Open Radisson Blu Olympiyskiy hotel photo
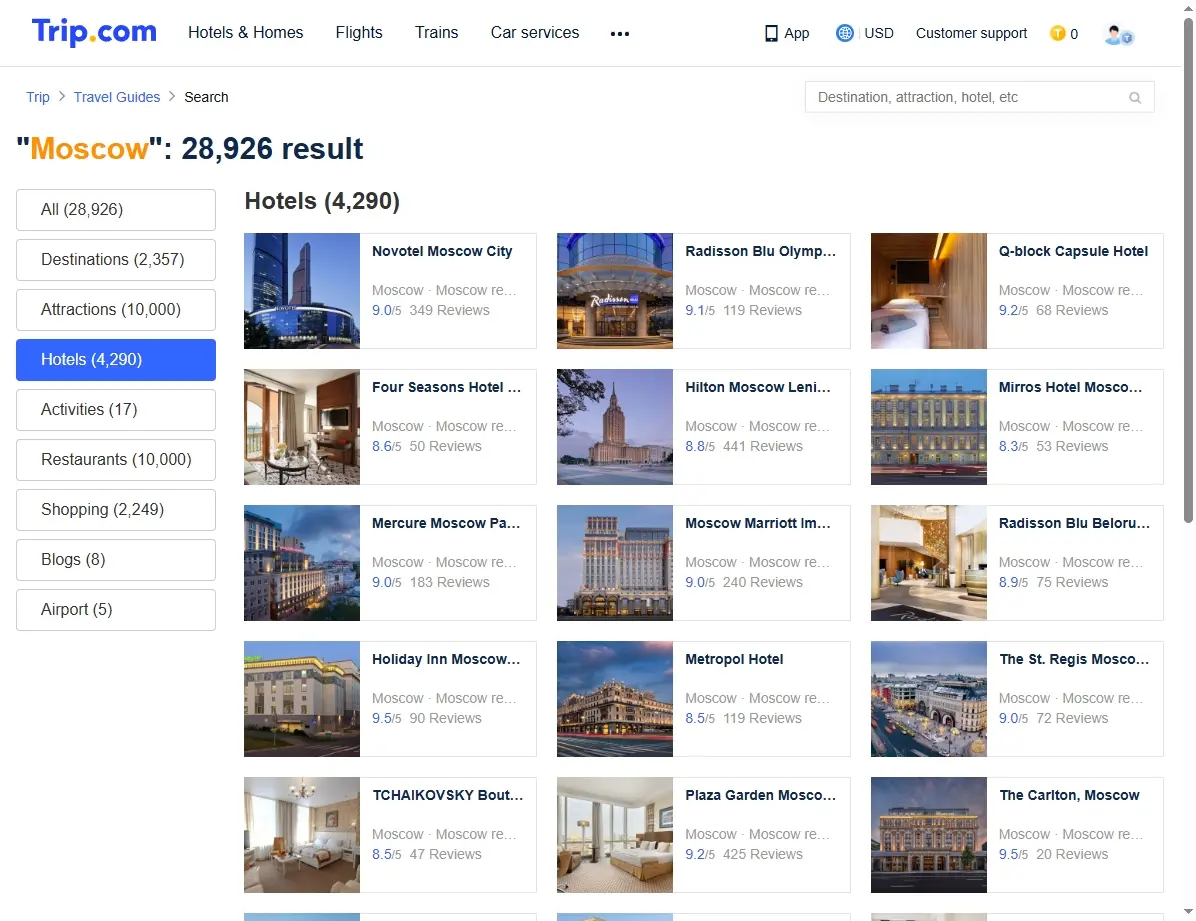This screenshot has height=921, width=1196. tap(615, 291)
